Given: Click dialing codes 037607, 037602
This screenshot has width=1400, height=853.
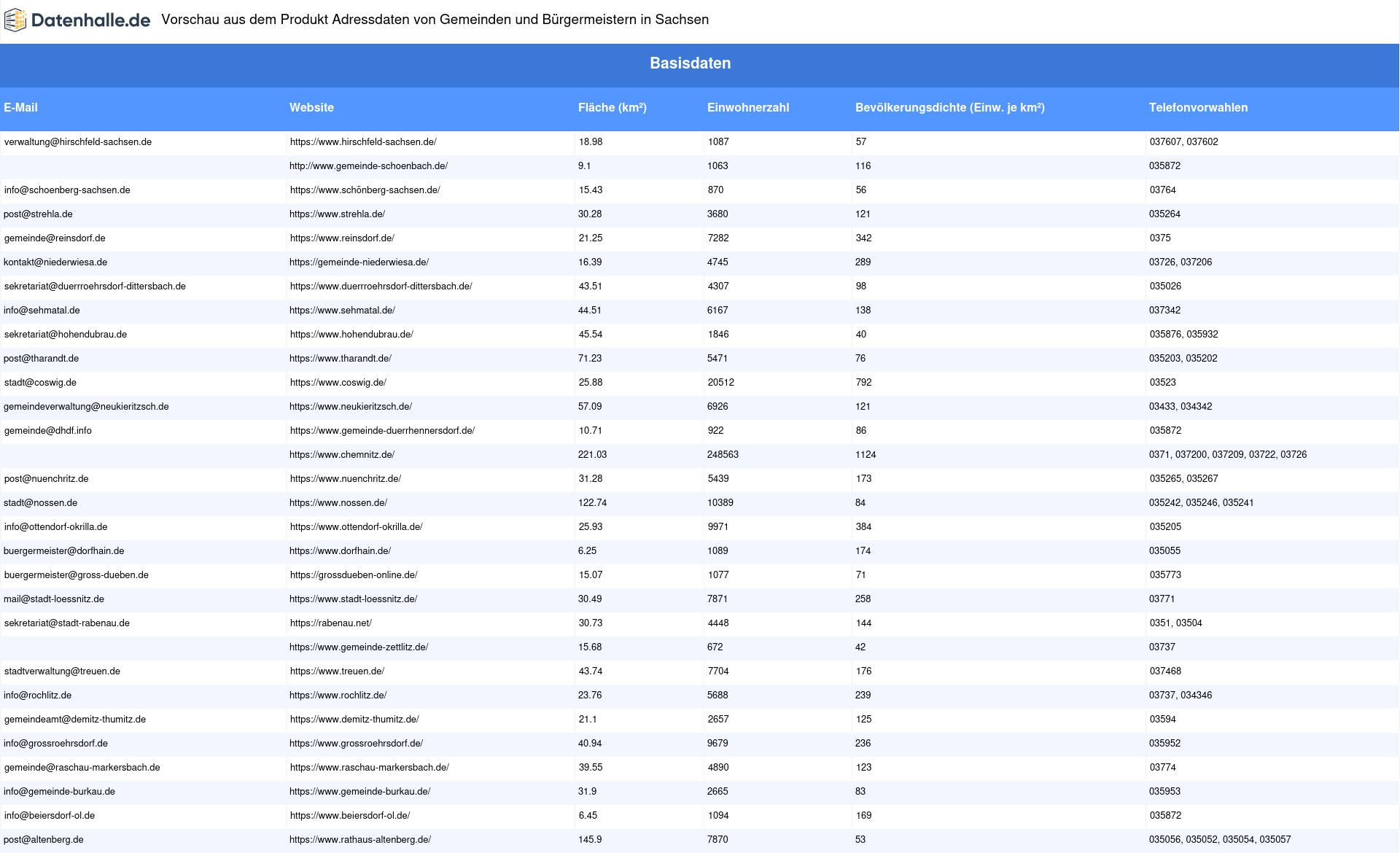Looking at the screenshot, I should pyautogui.click(x=1183, y=142).
